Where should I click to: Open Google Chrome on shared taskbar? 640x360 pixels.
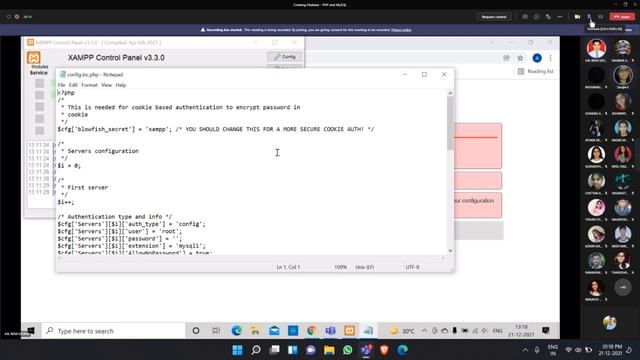pos(311,331)
